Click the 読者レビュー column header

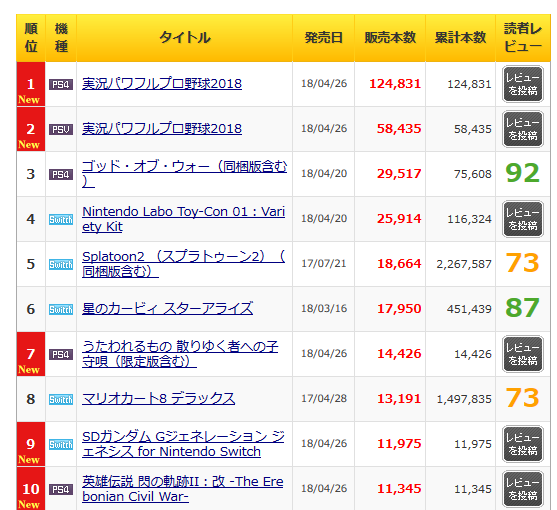(x=523, y=38)
